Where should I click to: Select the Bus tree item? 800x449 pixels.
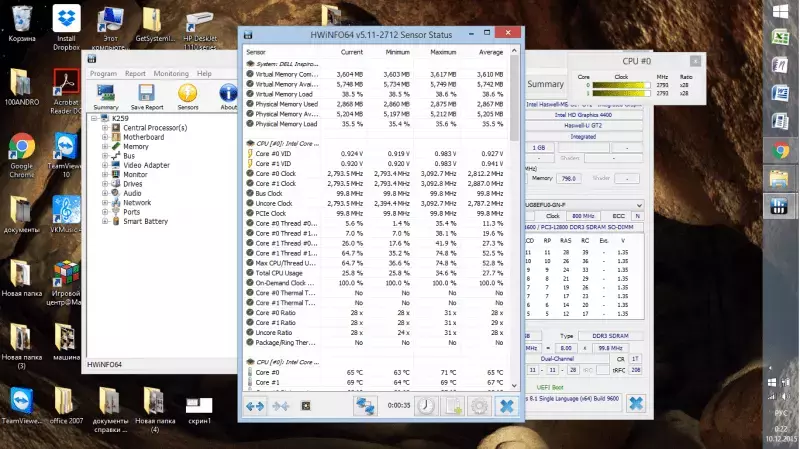(129, 156)
